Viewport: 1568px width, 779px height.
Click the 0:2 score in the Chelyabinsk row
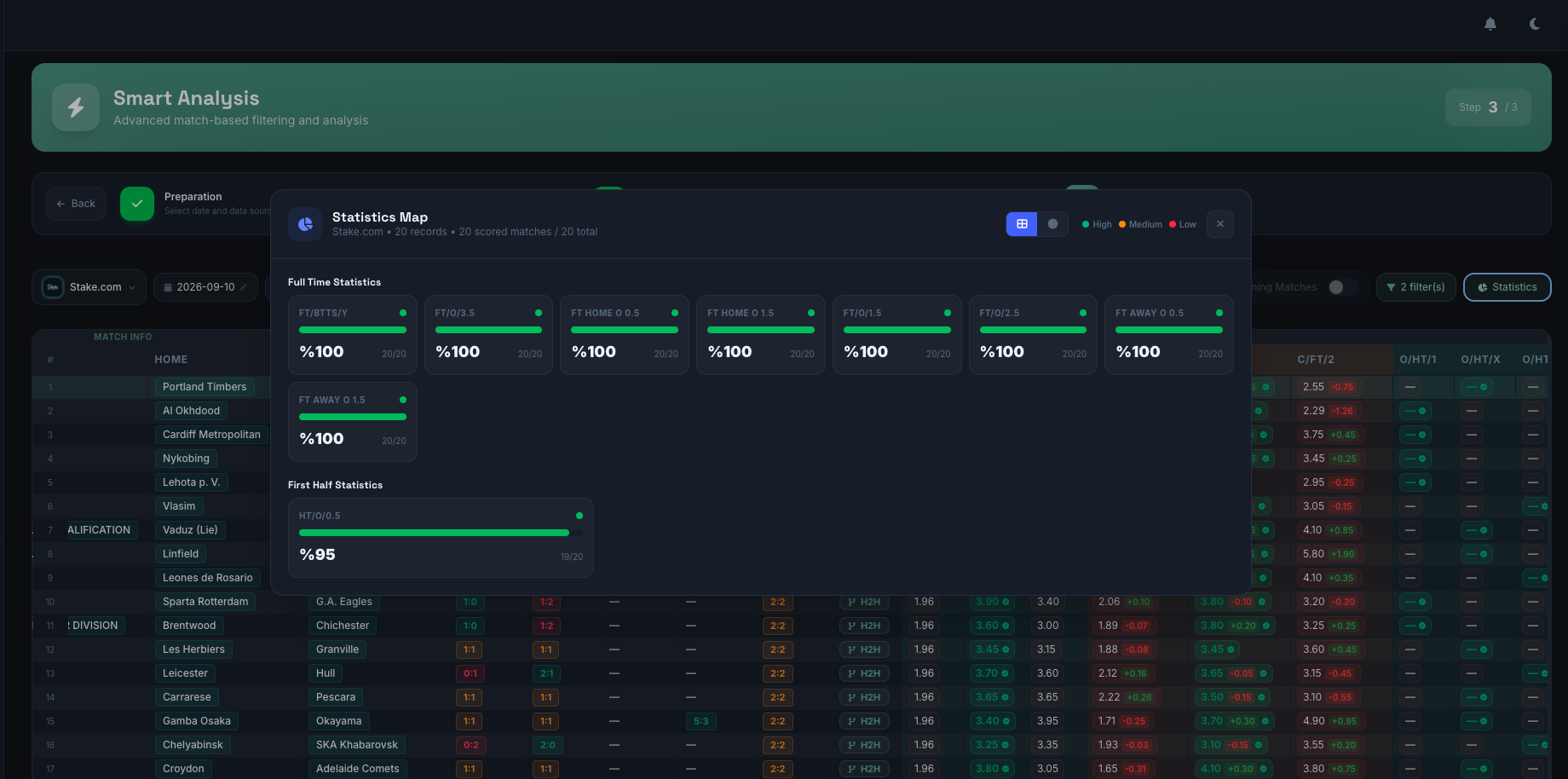click(x=471, y=745)
